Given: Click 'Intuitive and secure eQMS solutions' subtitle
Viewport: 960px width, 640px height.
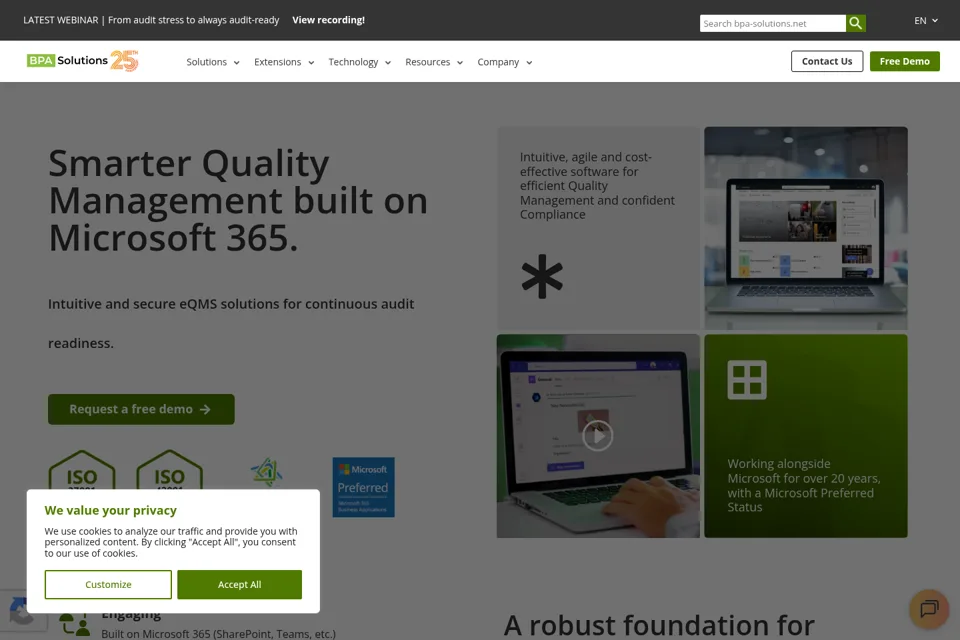Looking at the screenshot, I should (231, 323).
